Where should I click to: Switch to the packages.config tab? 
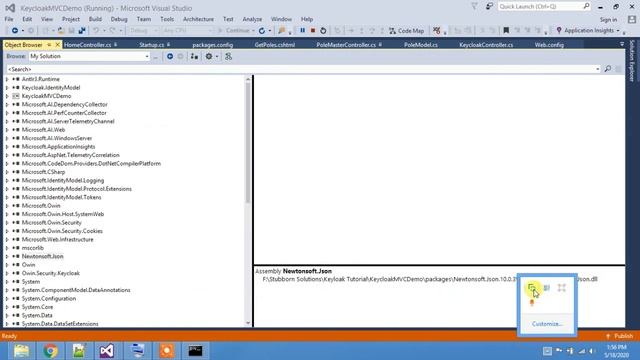coord(213,45)
